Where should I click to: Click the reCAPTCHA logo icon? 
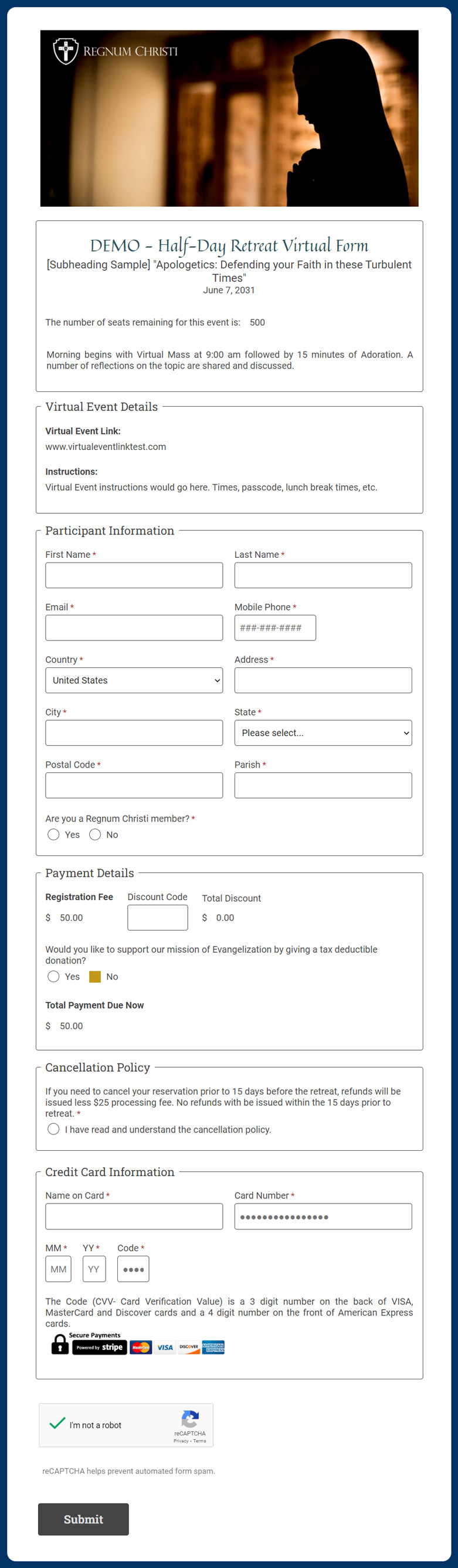[190, 1419]
